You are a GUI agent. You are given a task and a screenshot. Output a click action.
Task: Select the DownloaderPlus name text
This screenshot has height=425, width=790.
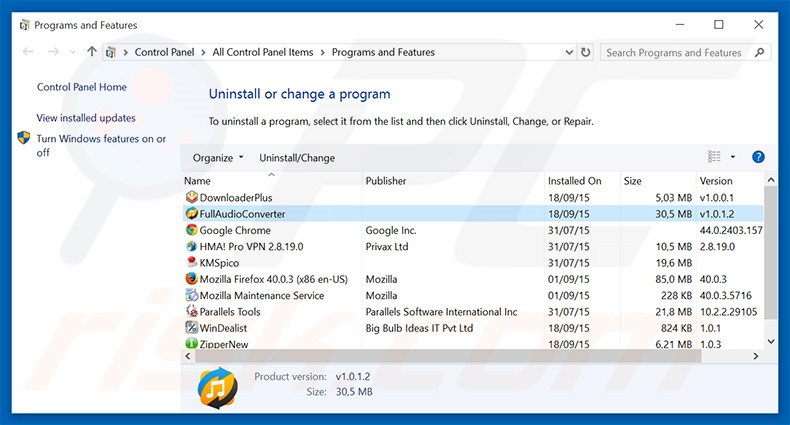coord(236,197)
